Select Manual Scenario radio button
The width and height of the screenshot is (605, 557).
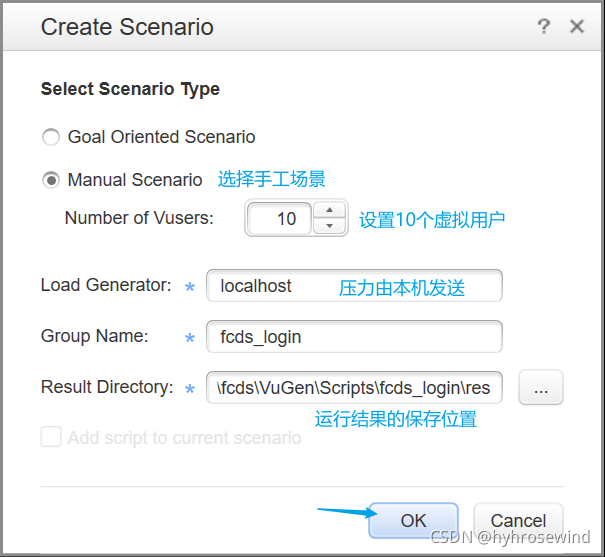pyautogui.click(x=51, y=180)
